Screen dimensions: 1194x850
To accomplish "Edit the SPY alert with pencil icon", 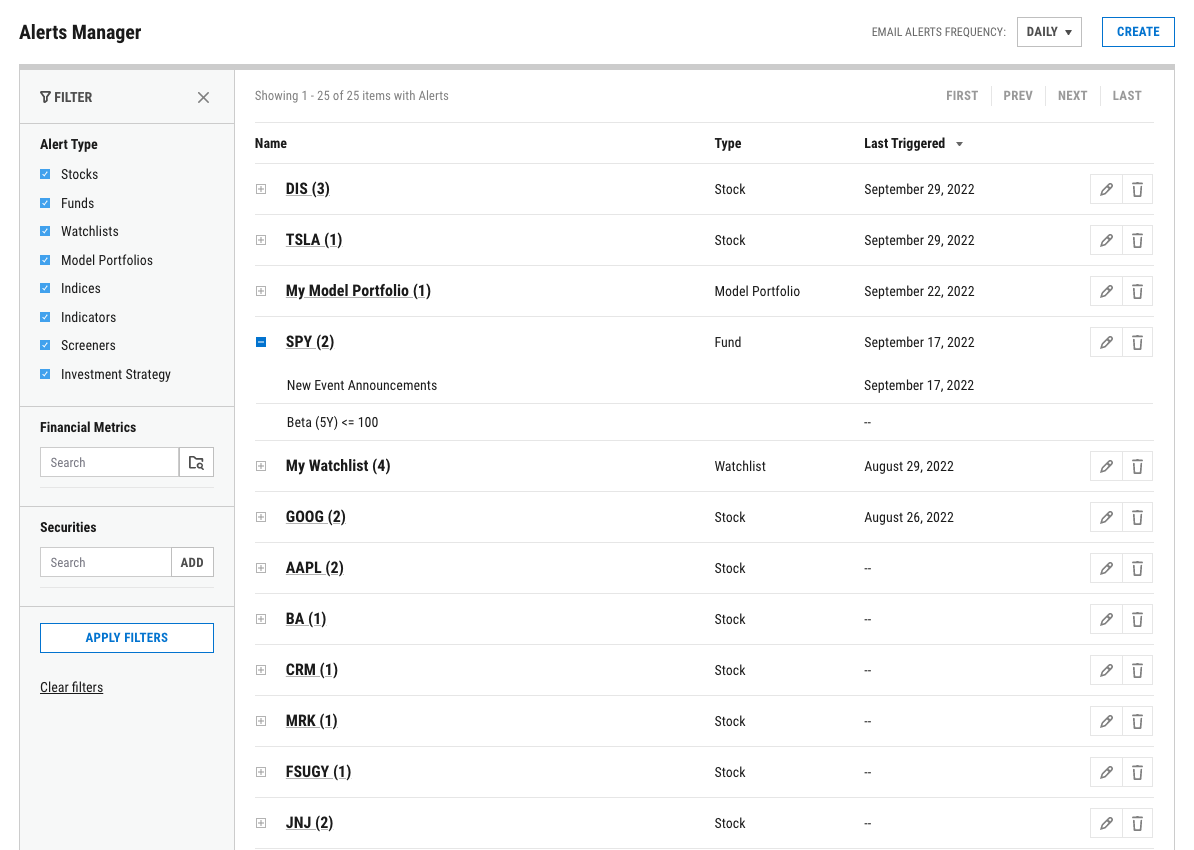I will click(x=1106, y=343).
